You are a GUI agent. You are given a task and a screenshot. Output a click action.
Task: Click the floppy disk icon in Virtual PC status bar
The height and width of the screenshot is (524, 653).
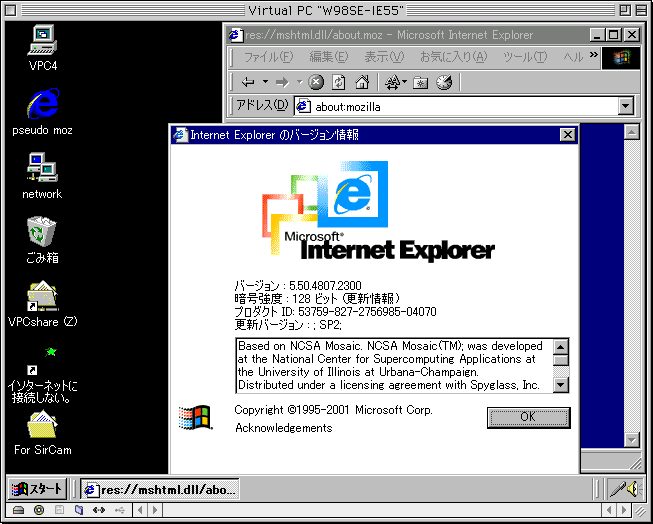[x=59, y=510]
